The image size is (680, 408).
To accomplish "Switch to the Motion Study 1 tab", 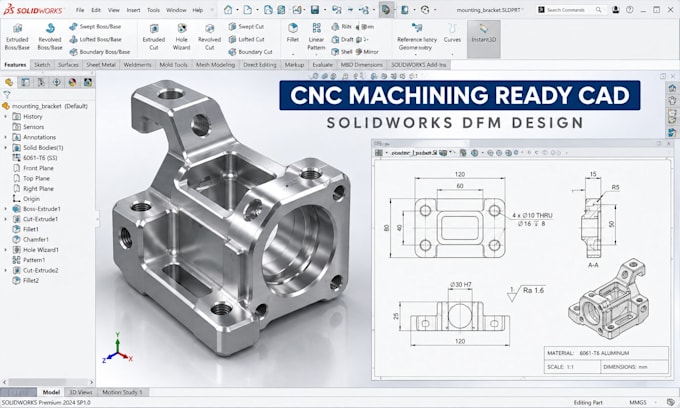I will click(x=122, y=392).
